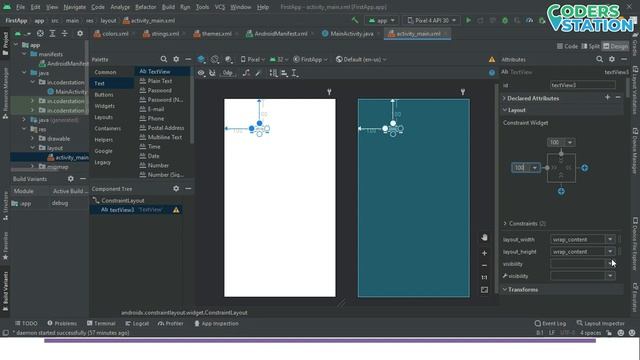Click the green Run app play button
The width and height of the screenshot is (640, 360).
tap(469, 20)
